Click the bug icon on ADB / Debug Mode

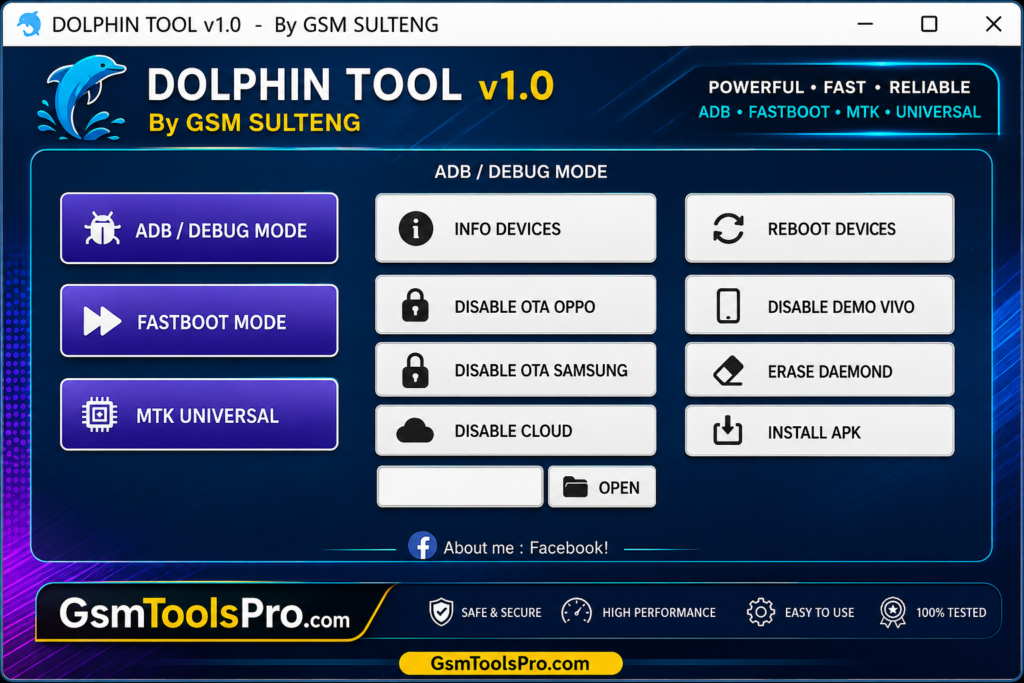point(102,229)
